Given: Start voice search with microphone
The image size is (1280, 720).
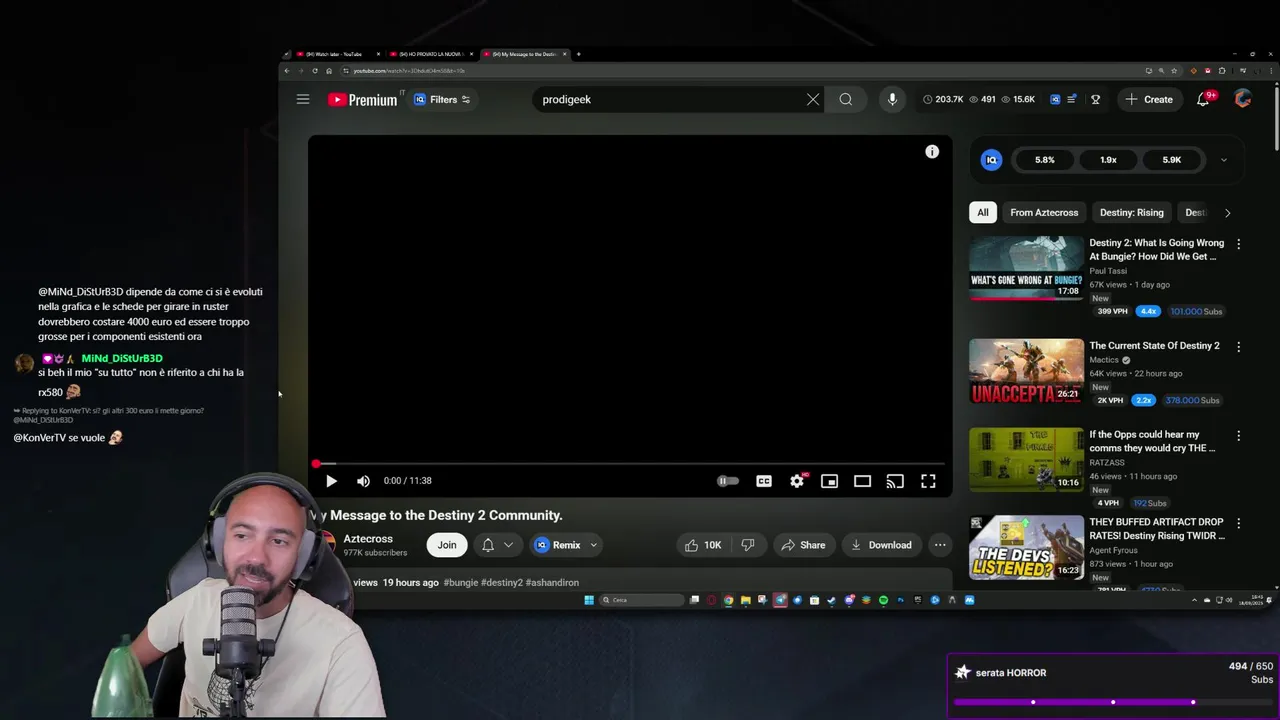Looking at the screenshot, I should [x=892, y=99].
